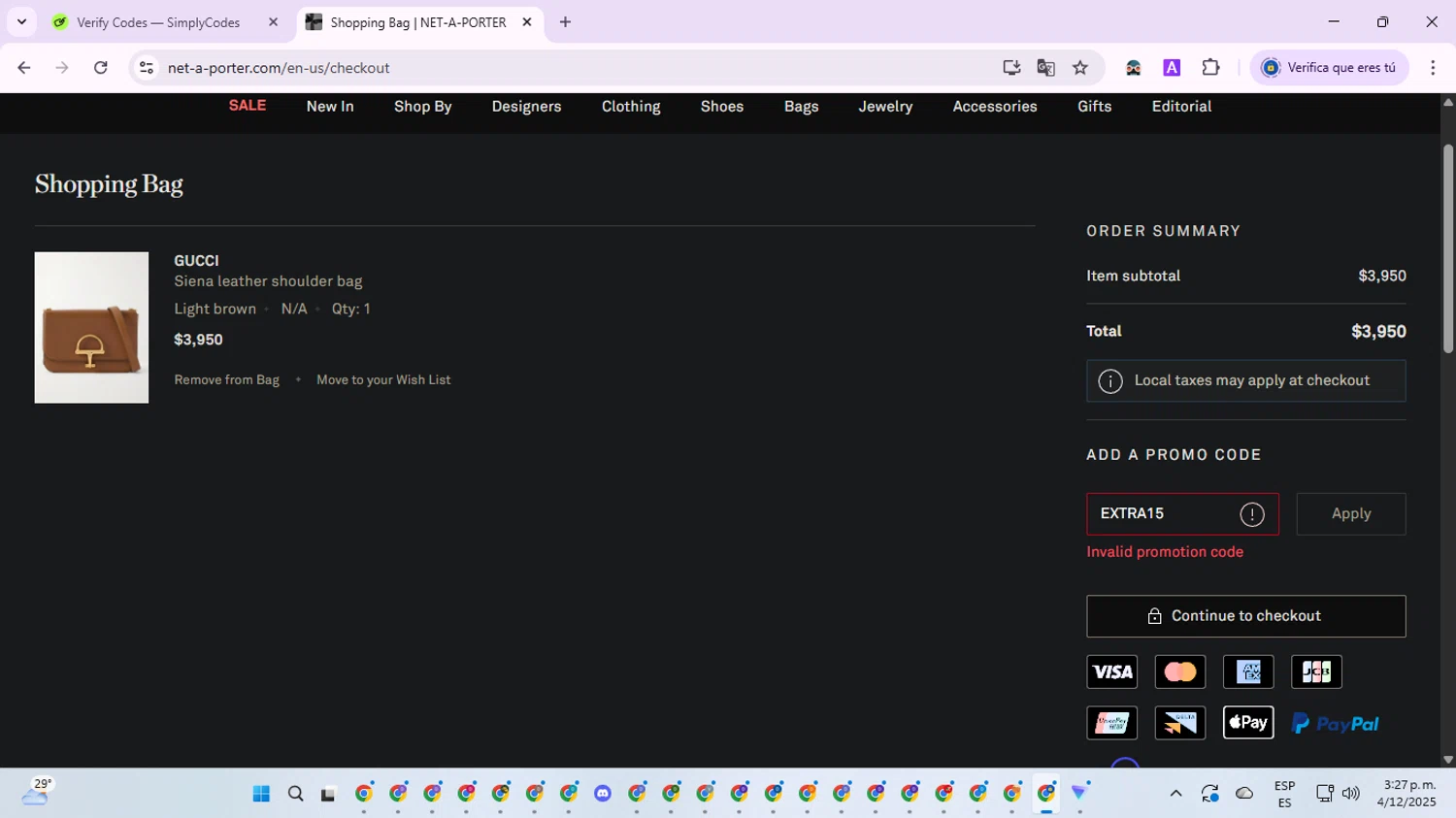
Task: Open the volume control in system tray
Action: (x=1350, y=794)
